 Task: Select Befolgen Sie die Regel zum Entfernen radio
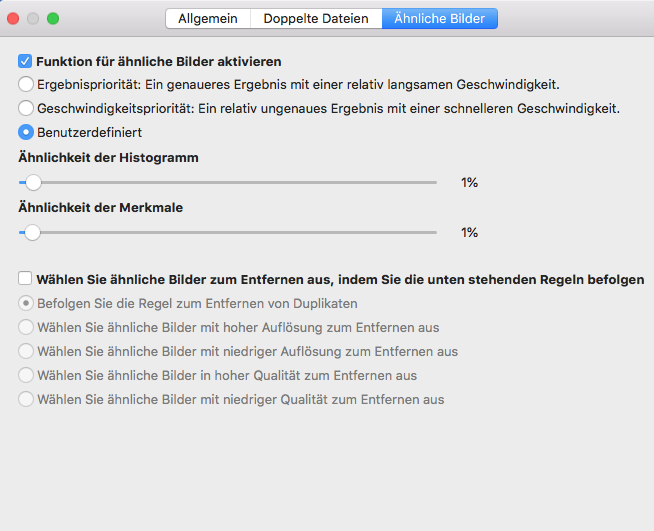(26, 303)
